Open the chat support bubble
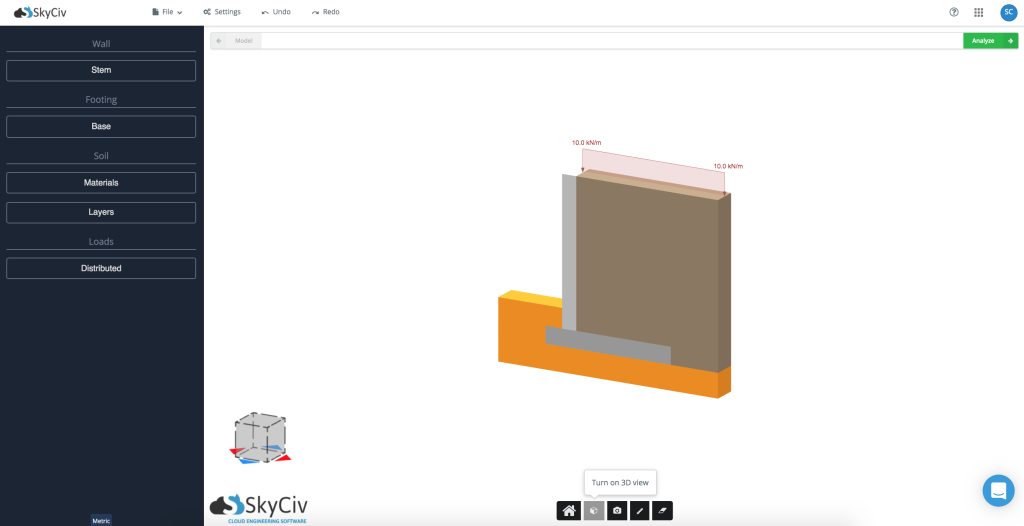The image size is (1024, 526). (x=999, y=490)
